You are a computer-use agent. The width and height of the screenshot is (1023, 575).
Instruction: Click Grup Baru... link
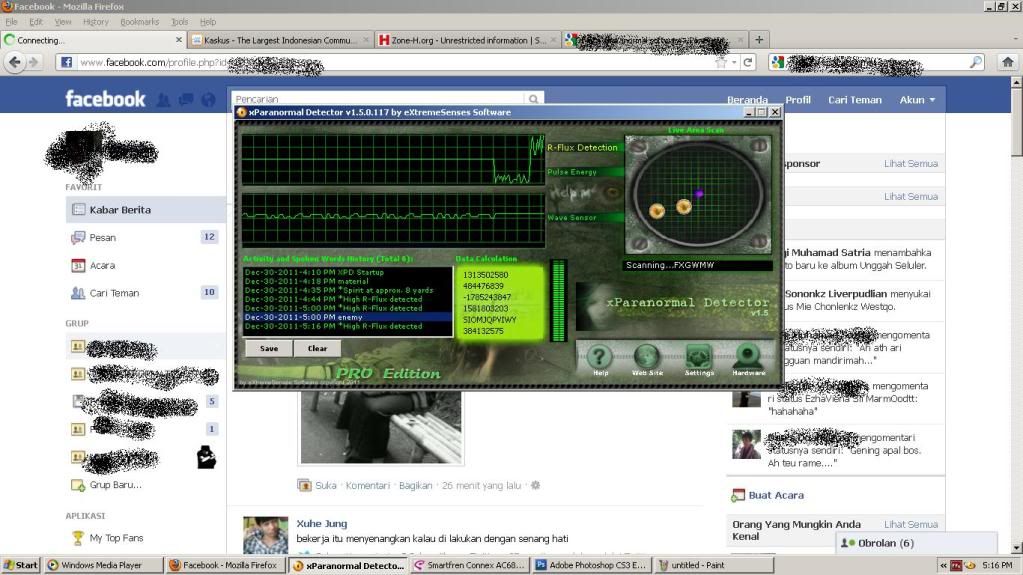point(115,485)
